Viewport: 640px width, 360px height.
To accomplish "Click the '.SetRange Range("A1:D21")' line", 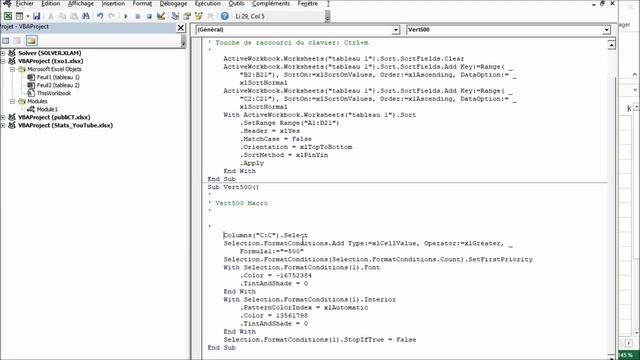I will pos(289,123).
